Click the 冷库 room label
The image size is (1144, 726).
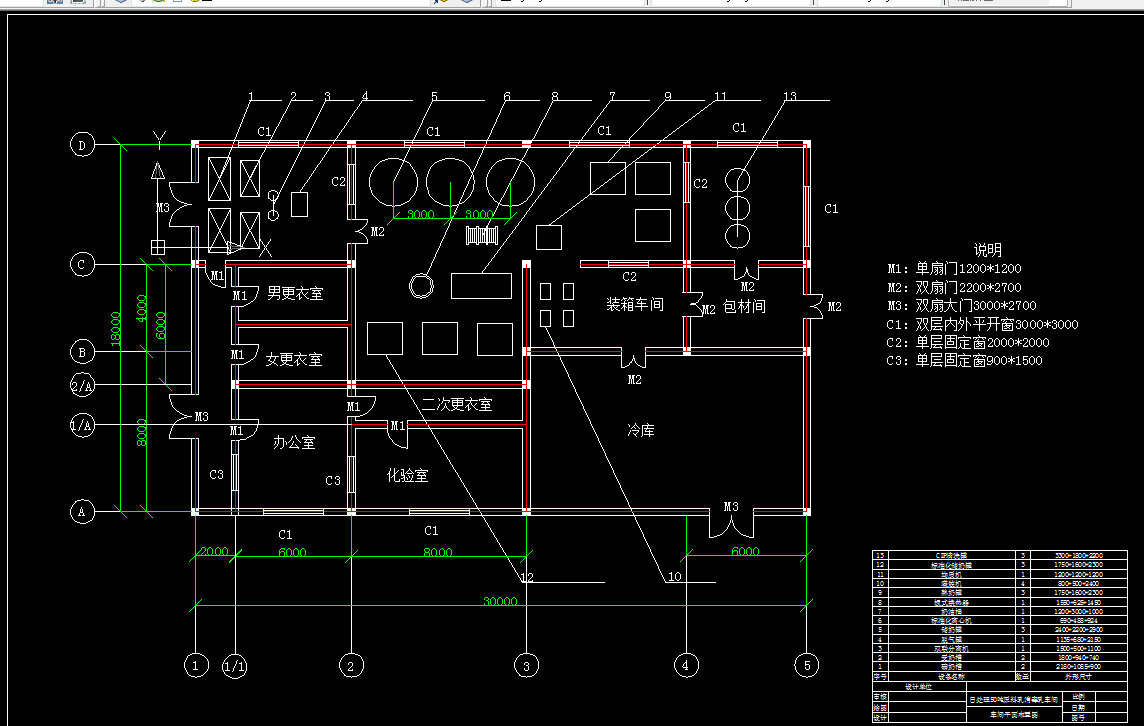(x=641, y=430)
